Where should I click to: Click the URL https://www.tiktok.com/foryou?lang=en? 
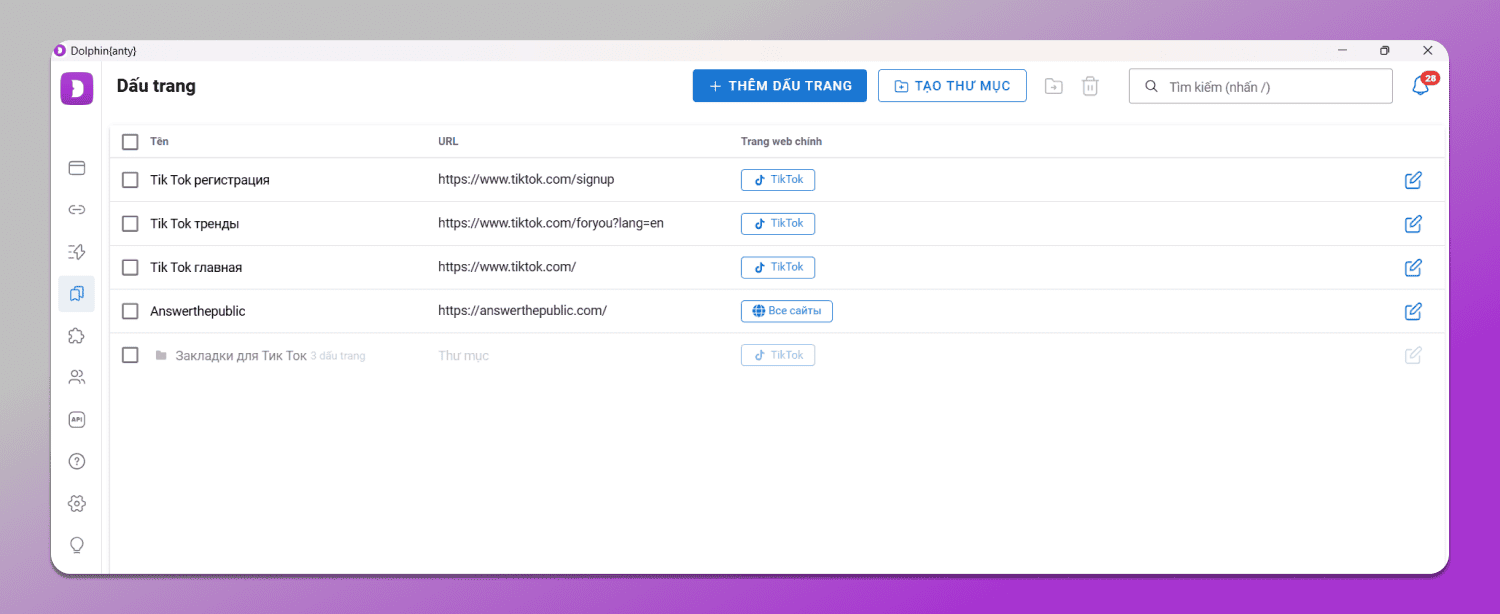551,224
